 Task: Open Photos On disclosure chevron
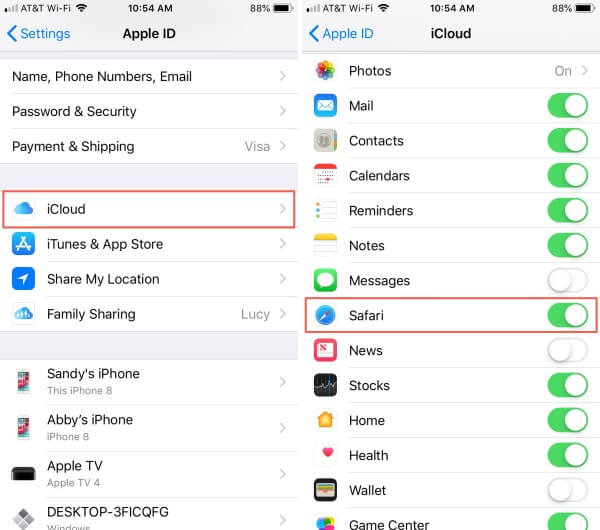coord(584,71)
